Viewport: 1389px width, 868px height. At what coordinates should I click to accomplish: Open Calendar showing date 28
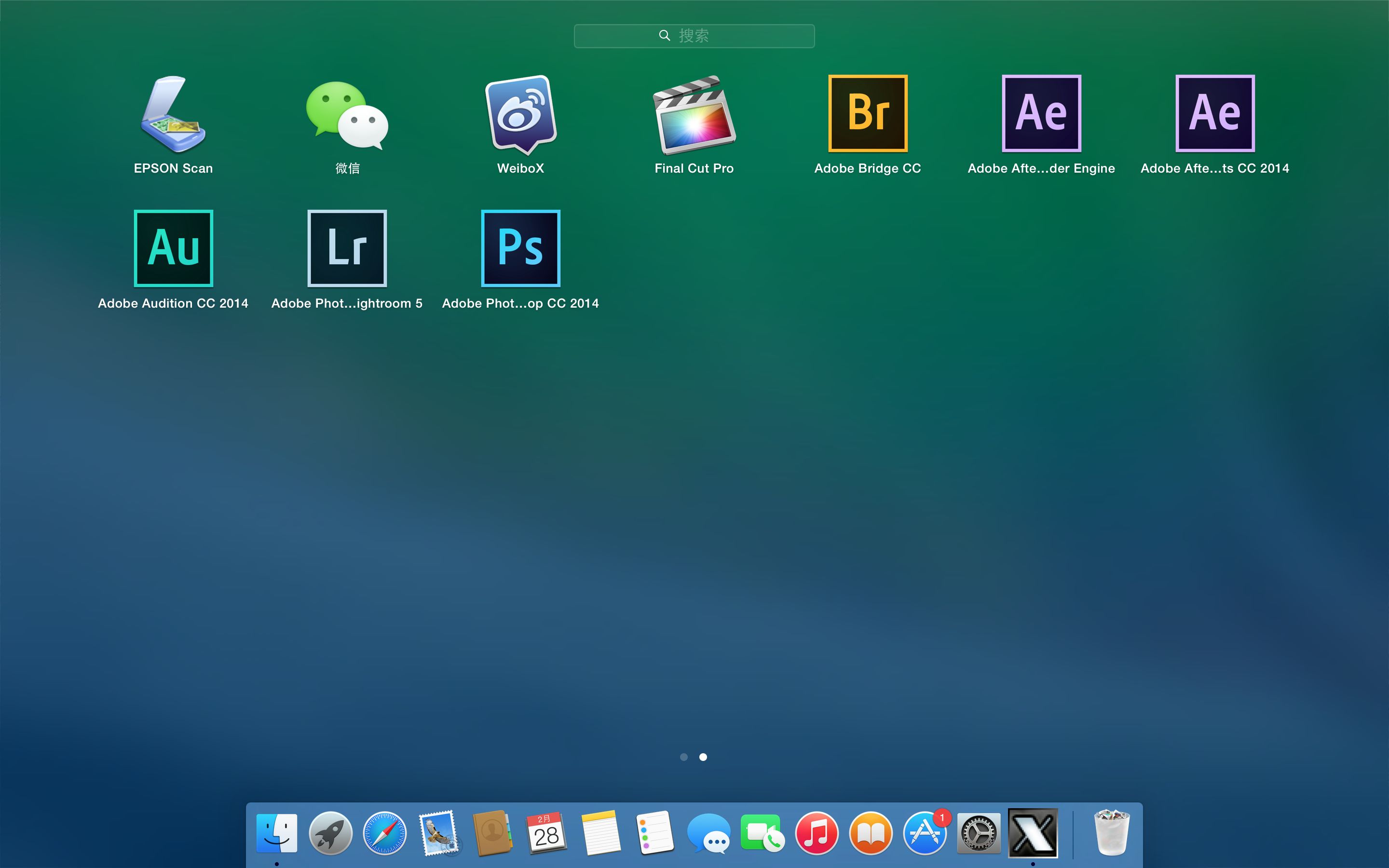(x=546, y=834)
